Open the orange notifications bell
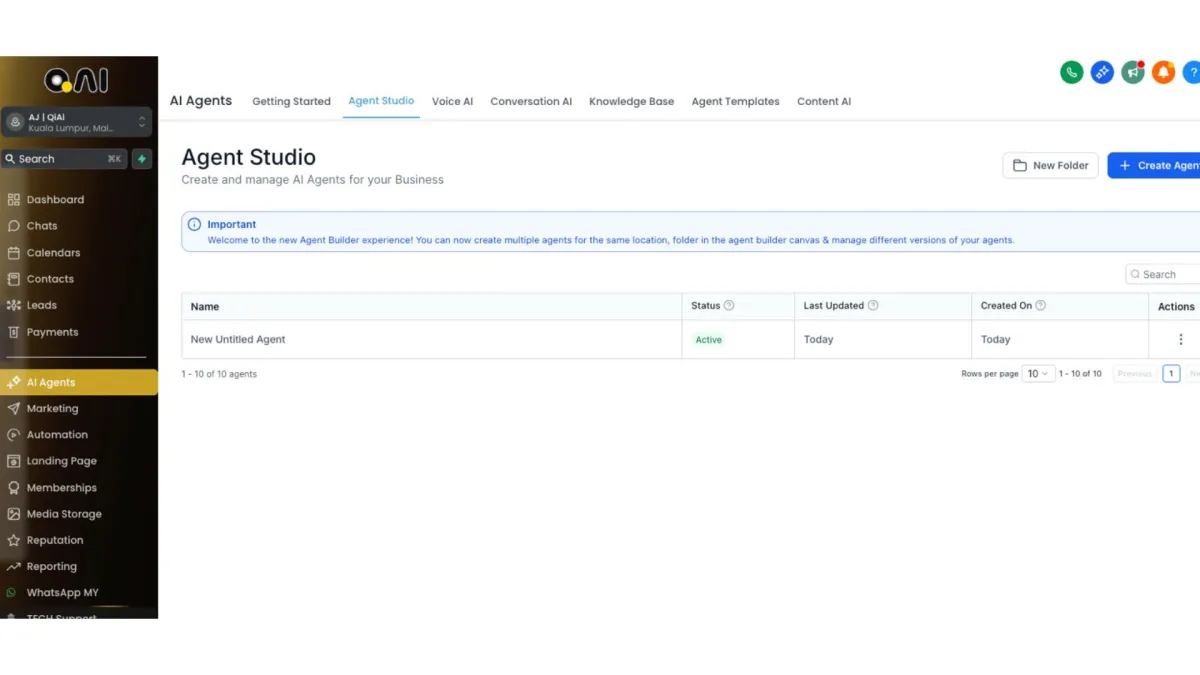Image resolution: width=1200 pixels, height=675 pixels. point(1163,72)
